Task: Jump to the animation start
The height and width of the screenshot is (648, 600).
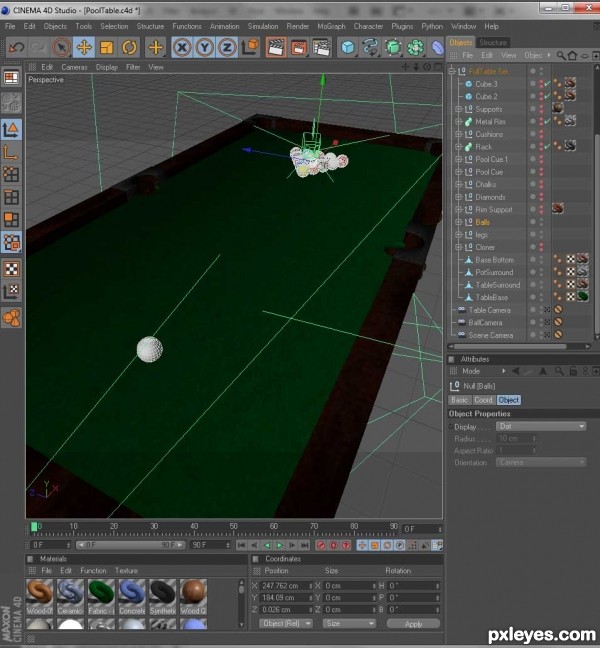Action: [x=242, y=546]
